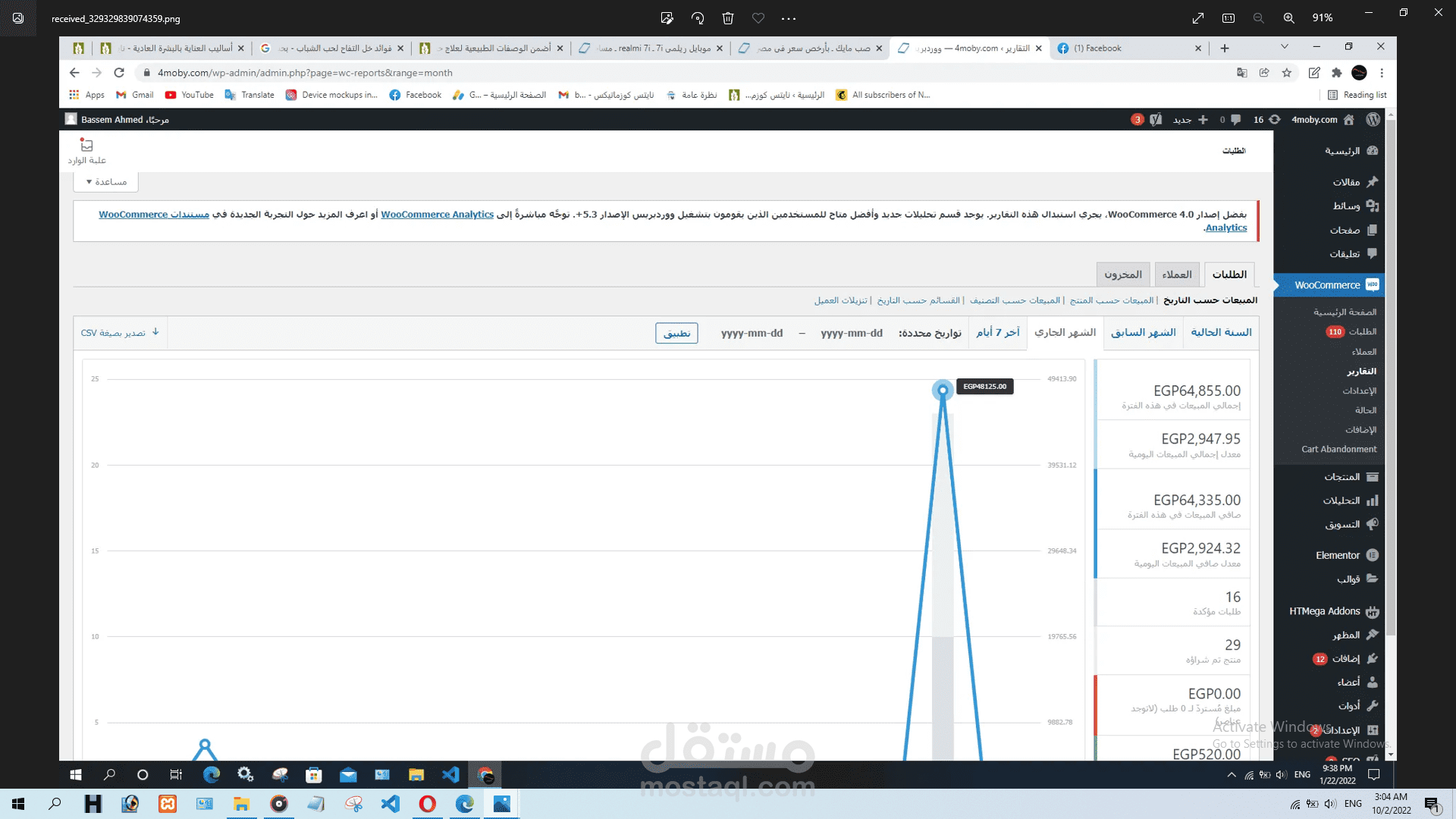
Task: Open Photos See more ellipsis menu
Action: [789, 18]
